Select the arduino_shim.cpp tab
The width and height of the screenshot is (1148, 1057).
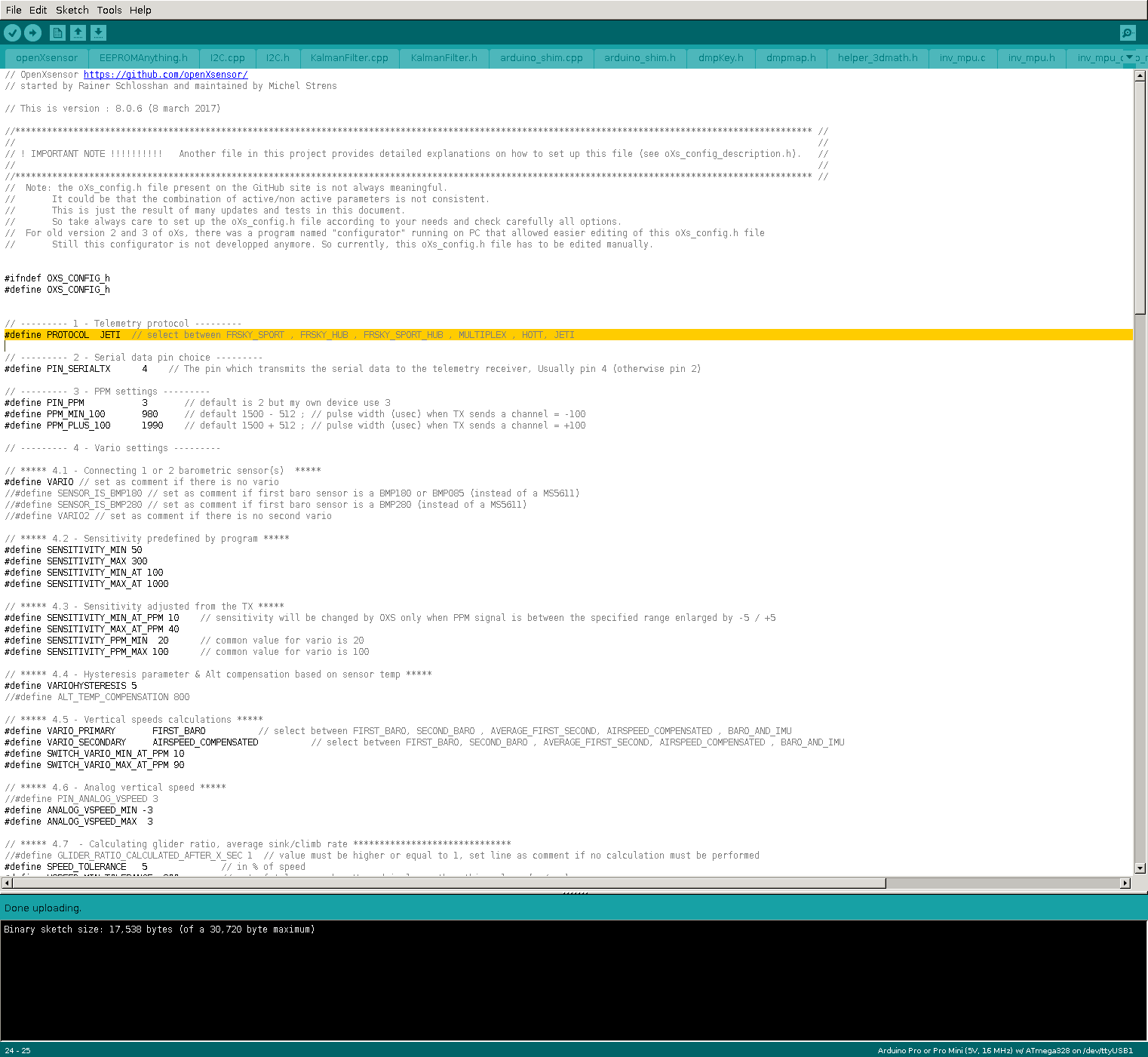tap(541, 58)
